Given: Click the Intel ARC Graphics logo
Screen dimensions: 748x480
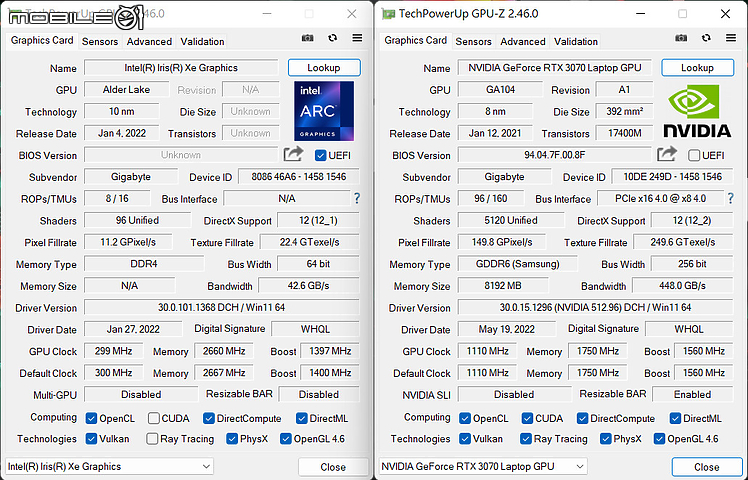Looking at the screenshot, I should tap(324, 111).
